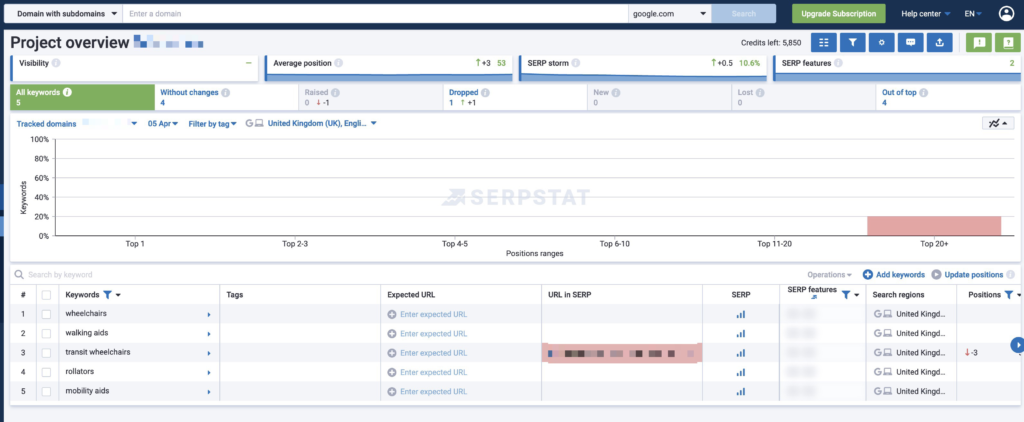Open the blue filter button beside Credits
The width and height of the screenshot is (1024, 422).
tap(852, 42)
